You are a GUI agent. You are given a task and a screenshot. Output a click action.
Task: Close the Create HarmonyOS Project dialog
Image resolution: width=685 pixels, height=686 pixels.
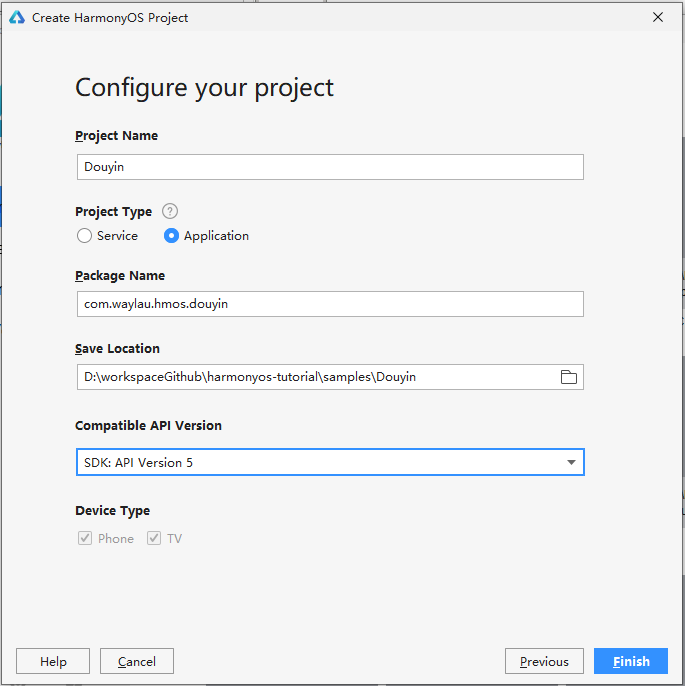657,17
